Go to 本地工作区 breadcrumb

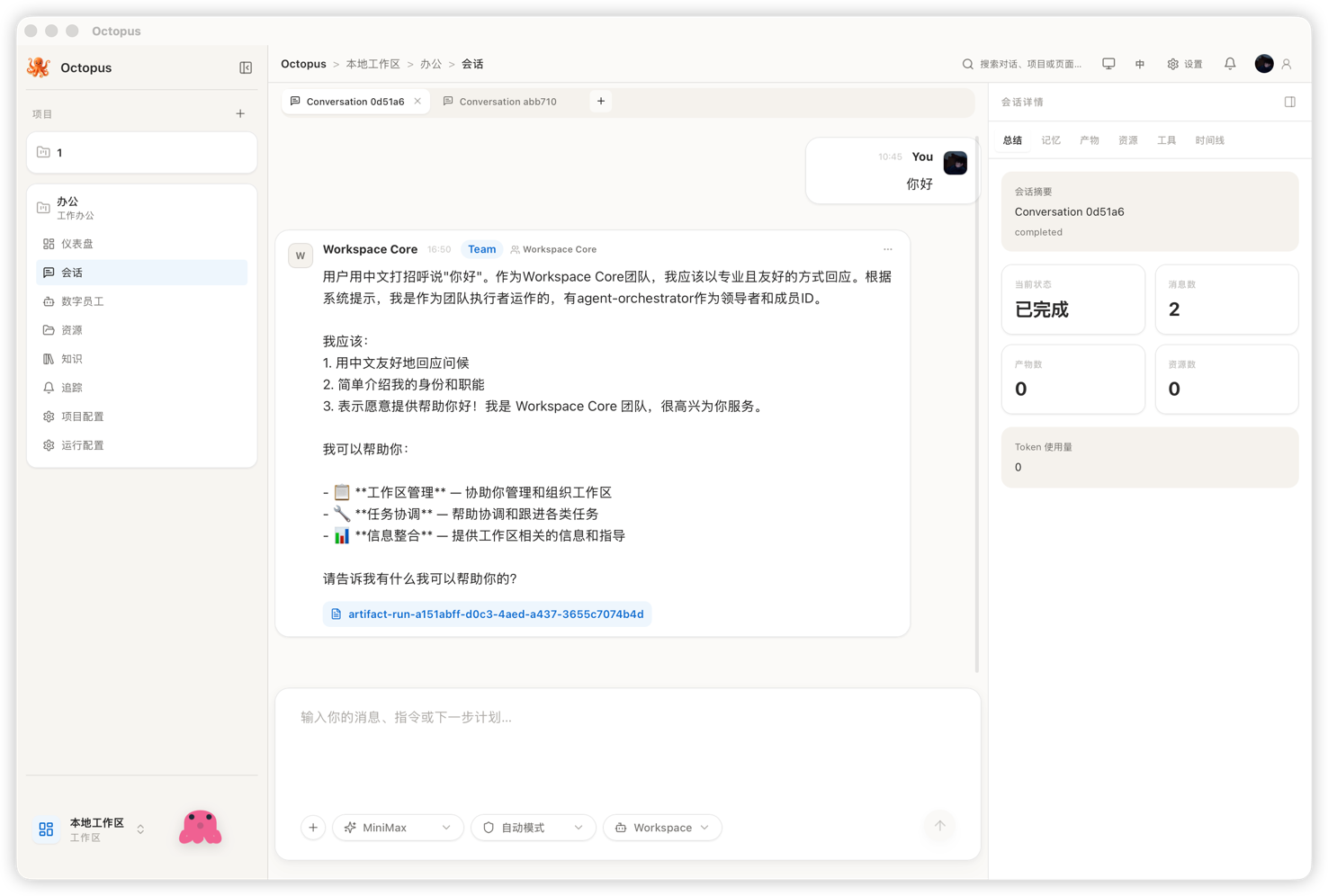pyautogui.click(x=372, y=64)
